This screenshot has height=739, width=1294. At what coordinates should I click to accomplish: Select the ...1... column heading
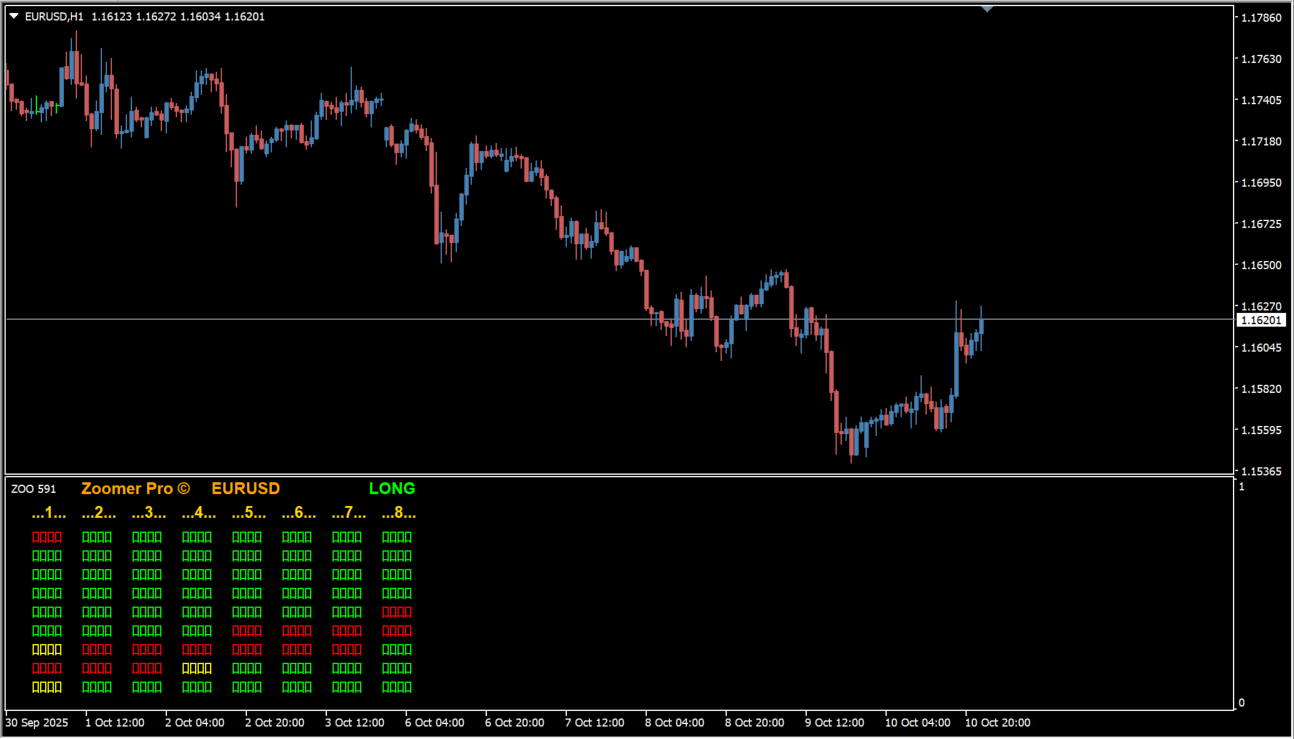point(48,513)
